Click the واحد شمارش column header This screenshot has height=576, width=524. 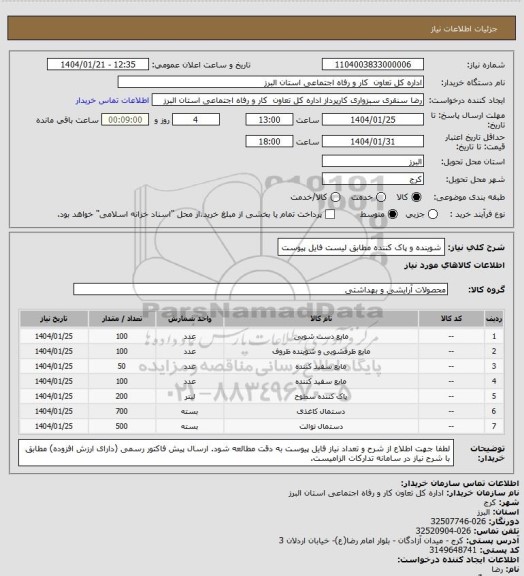point(190,319)
